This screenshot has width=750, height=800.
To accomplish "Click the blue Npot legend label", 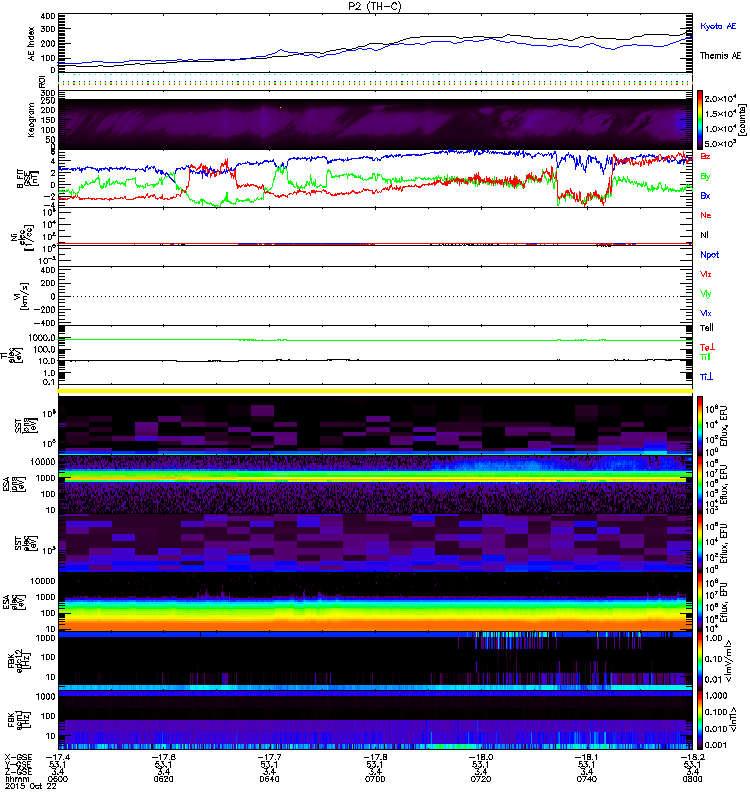I will [710, 255].
